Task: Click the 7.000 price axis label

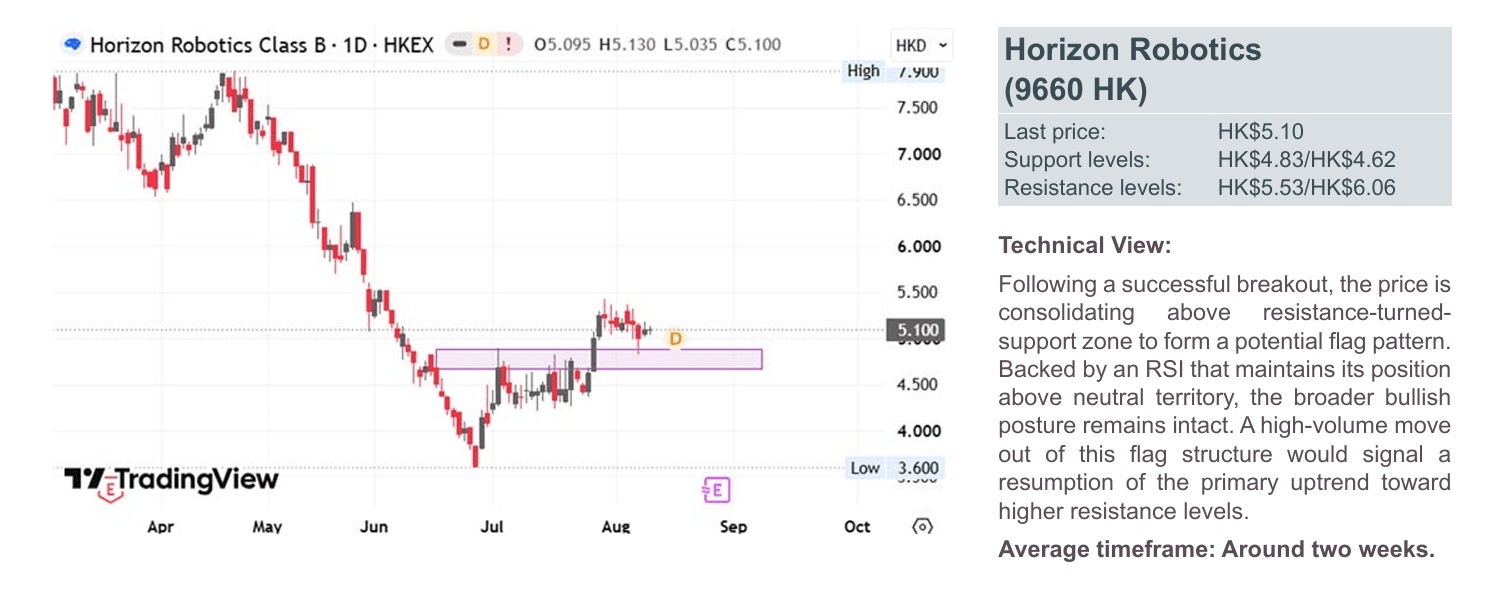Action: tap(917, 154)
